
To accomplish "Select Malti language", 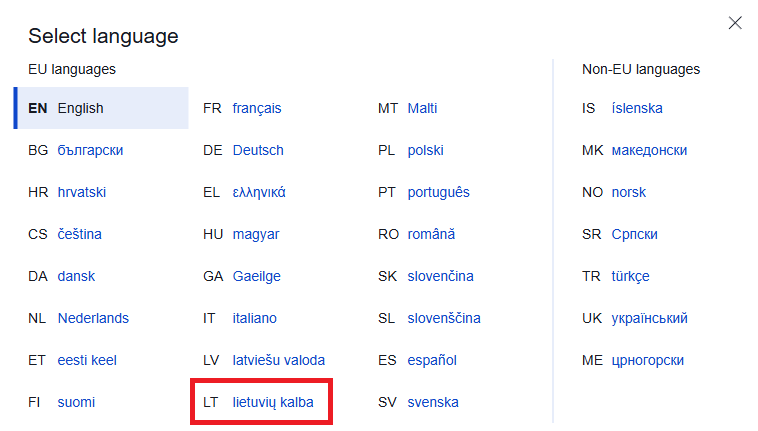I will pos(422,108).
